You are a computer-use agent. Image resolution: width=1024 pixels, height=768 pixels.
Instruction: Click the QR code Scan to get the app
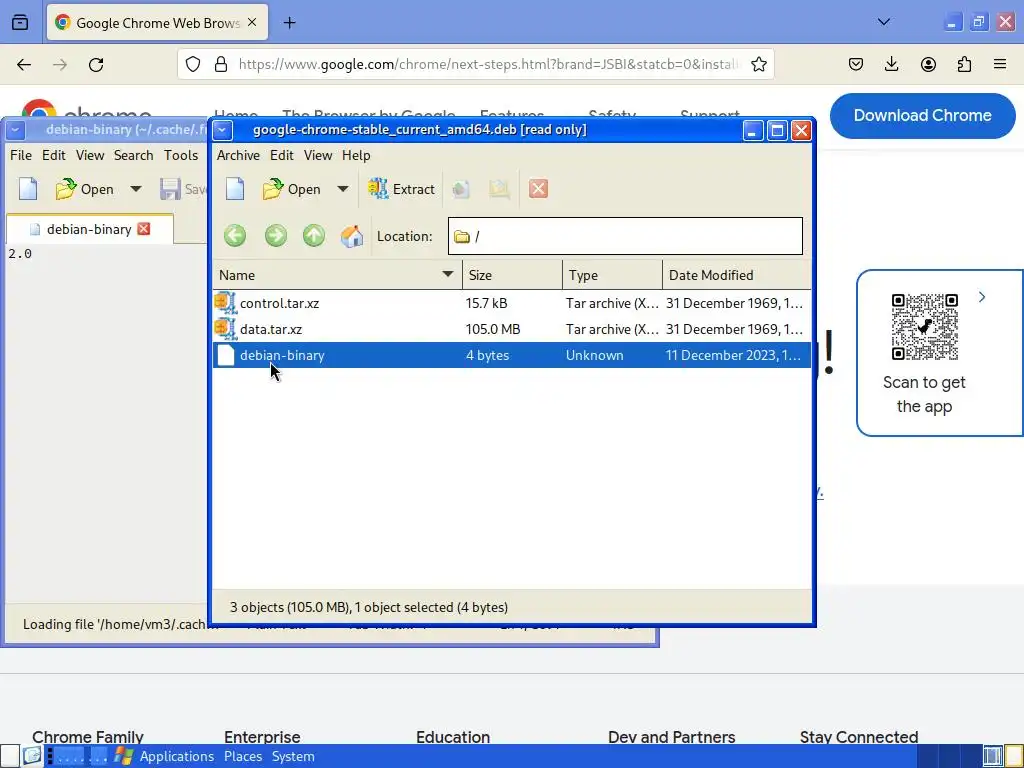(924, 327)
